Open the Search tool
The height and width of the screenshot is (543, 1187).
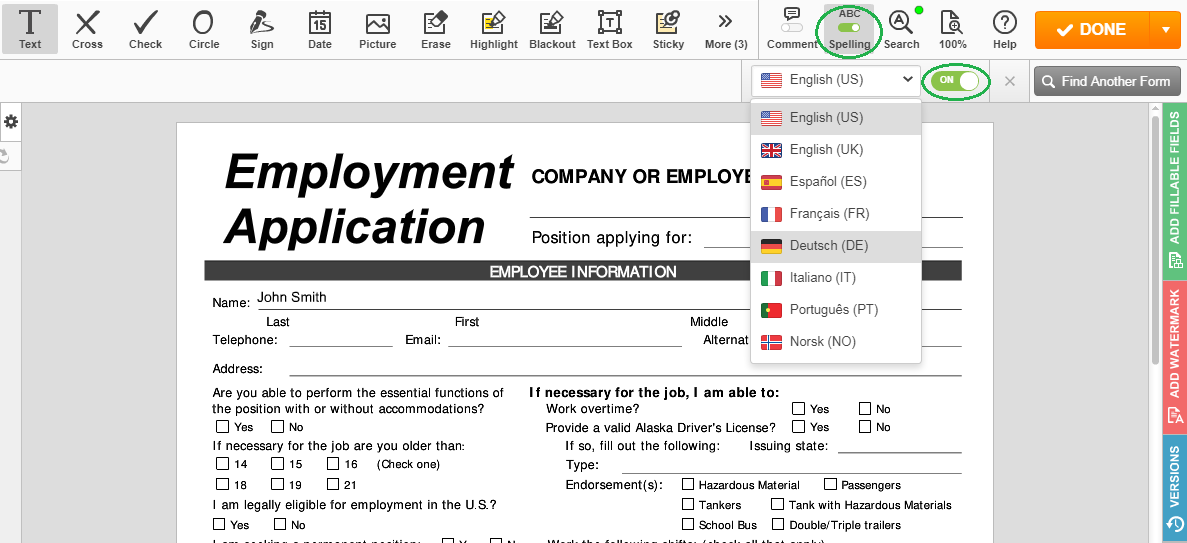tap(901, 30)
